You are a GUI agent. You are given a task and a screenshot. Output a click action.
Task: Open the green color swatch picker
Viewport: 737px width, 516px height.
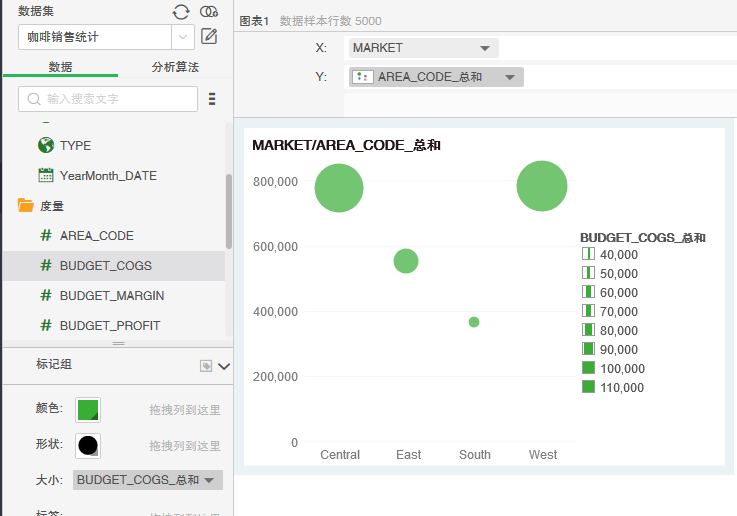click(88, 410)
